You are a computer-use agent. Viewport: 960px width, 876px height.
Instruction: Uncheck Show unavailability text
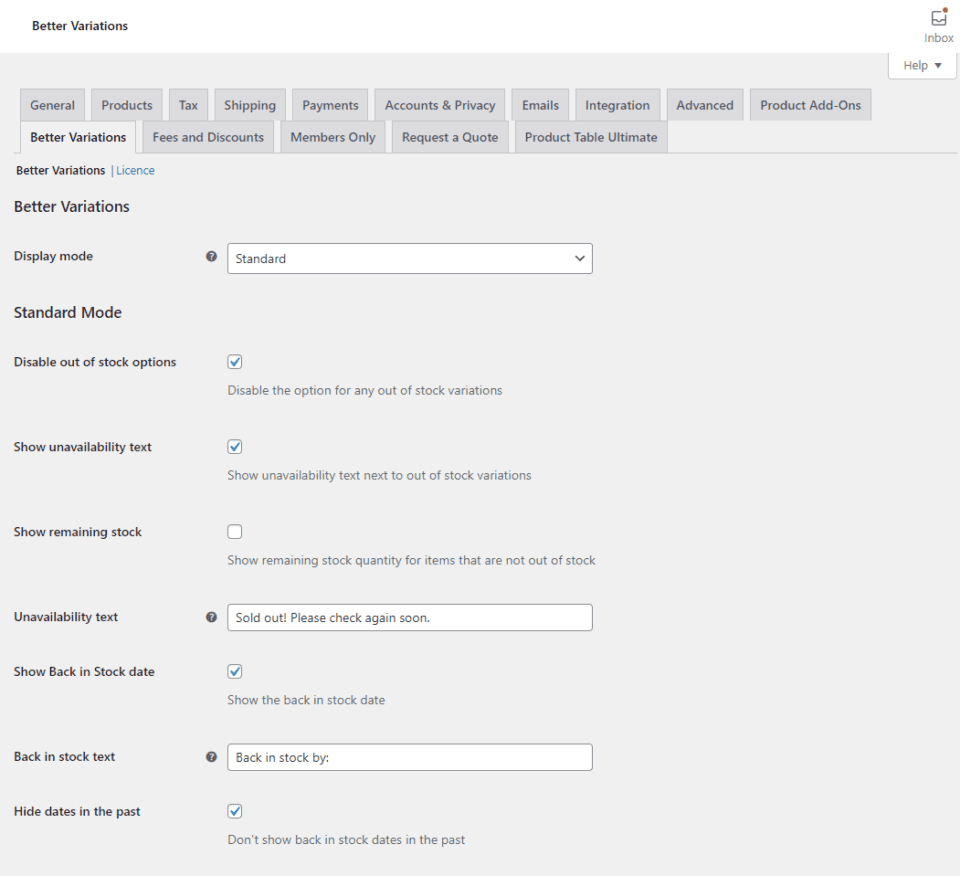pyautogui.click(x=234, y=447)
